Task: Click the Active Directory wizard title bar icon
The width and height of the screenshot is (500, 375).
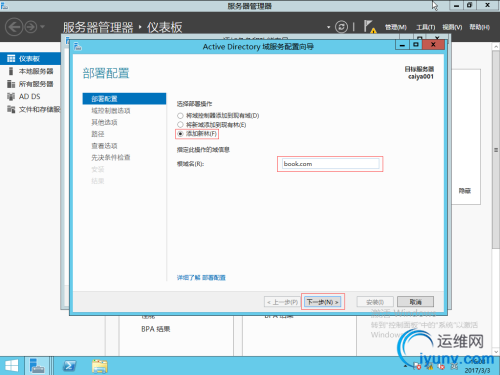Action: tap(78, 47)
